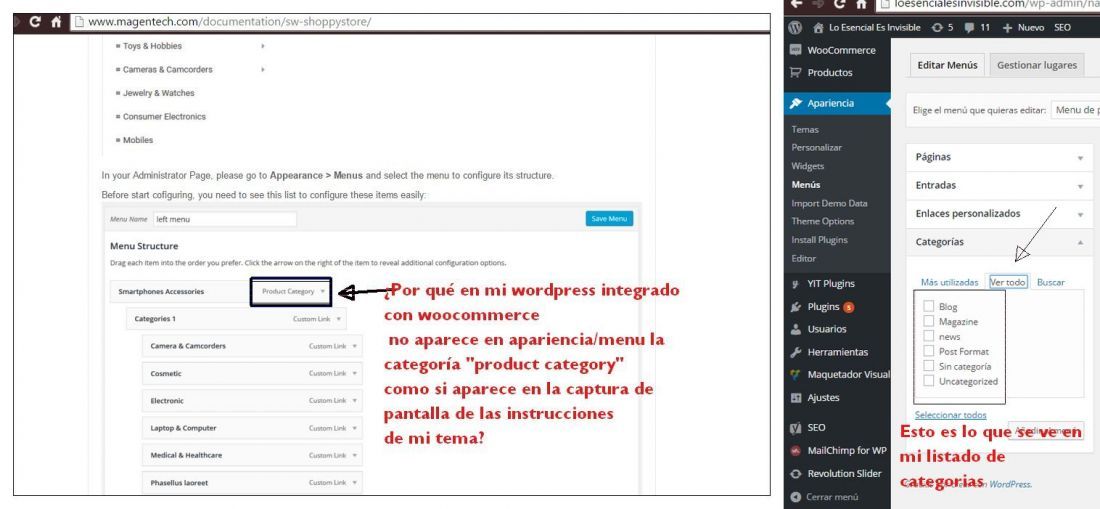Viewport: 1100px width, 509px height.
Task: Click Jewelry & Watches list entry
Action: pos(159,93)
